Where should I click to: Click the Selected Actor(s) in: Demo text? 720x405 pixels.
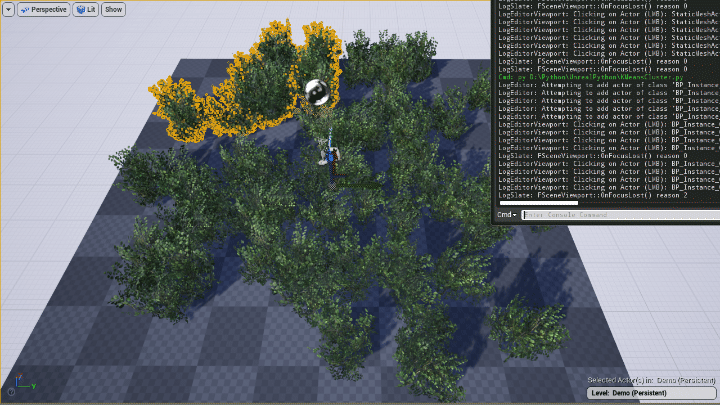[x=651, y=380]
